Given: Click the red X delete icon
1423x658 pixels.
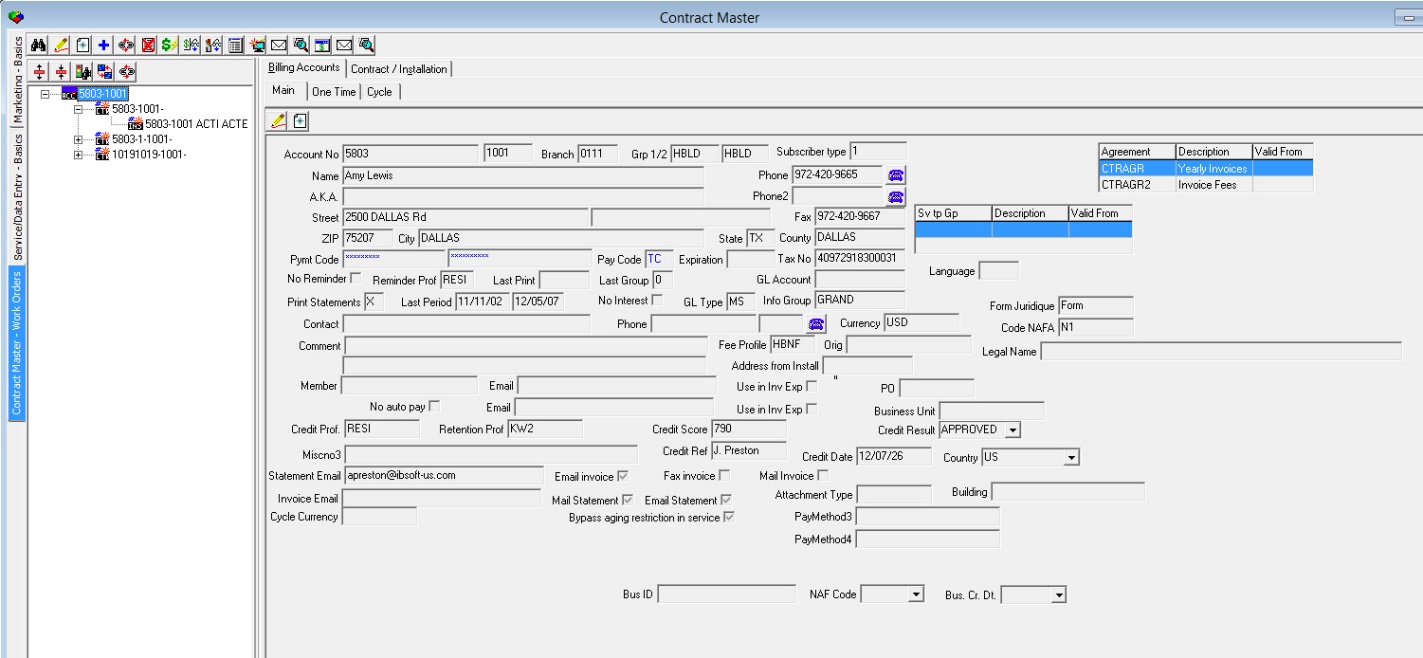Looking at the screenshot, I should 148,45.
